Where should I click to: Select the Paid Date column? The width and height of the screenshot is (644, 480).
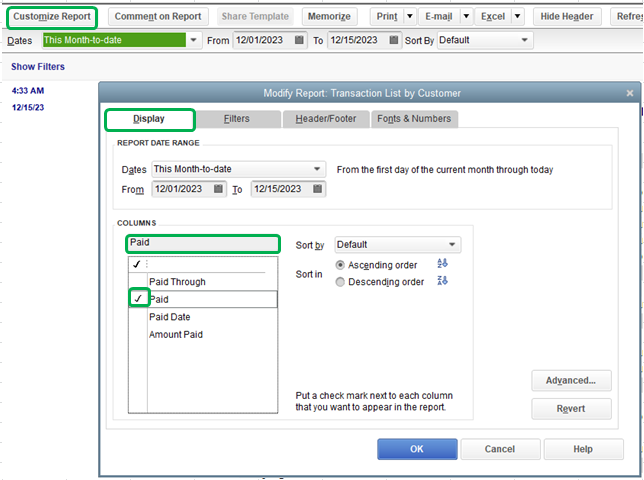(170, 317)
